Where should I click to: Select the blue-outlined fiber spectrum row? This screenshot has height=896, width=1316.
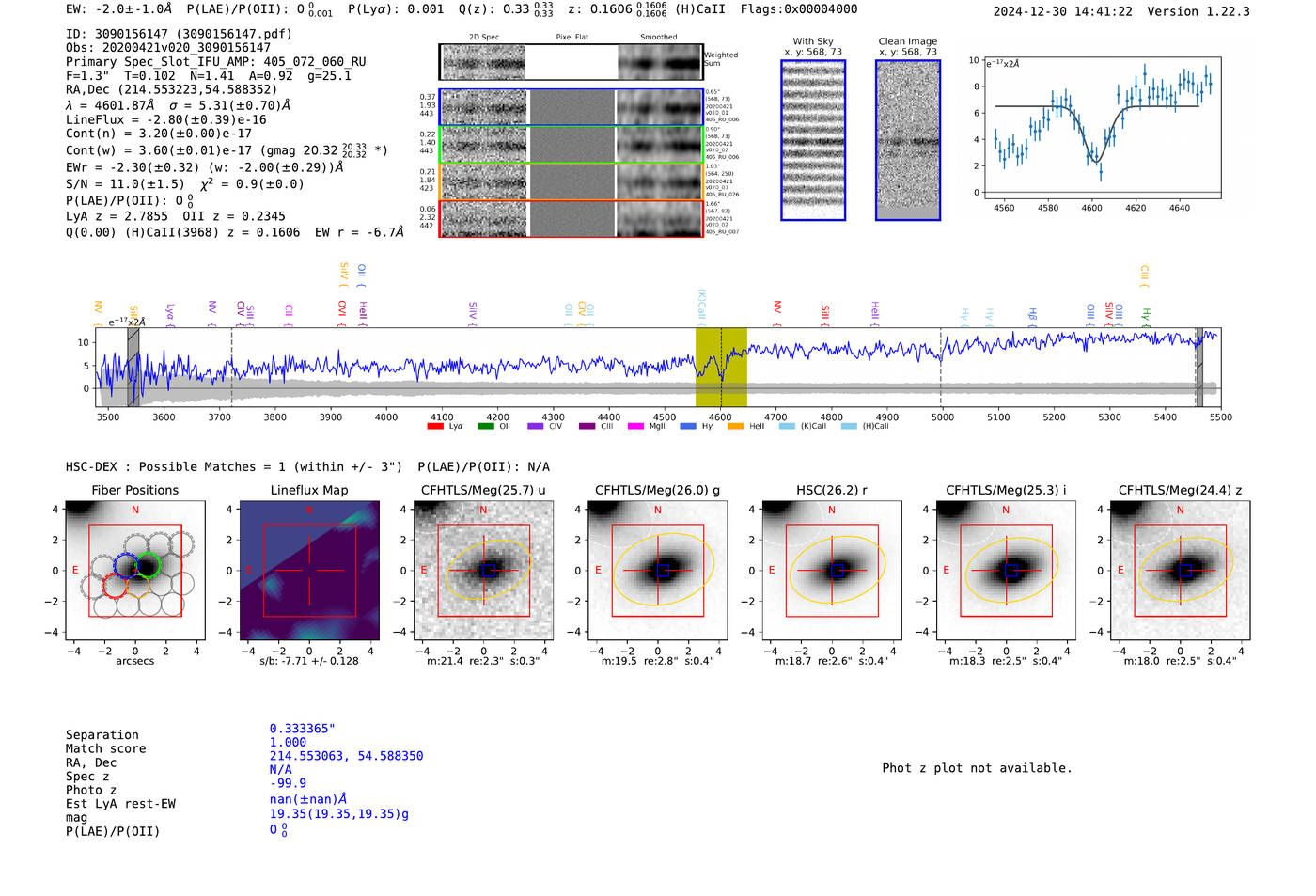tap(571, 107)
